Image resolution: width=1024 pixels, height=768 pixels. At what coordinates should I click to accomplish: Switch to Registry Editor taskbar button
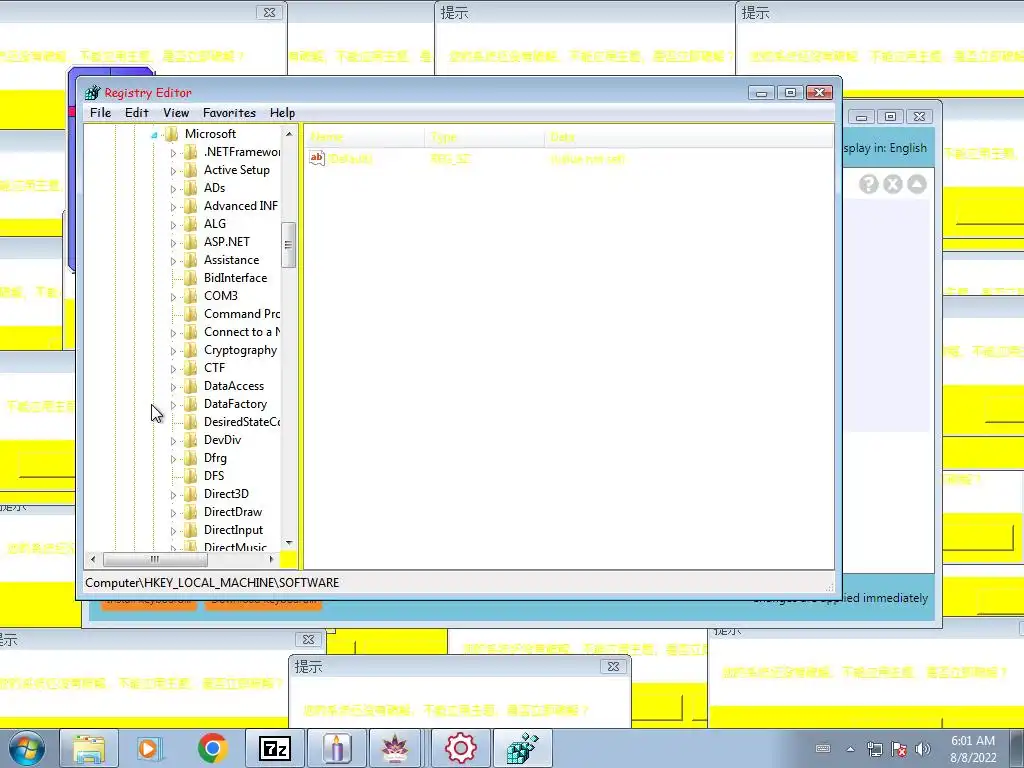point(522,748)
